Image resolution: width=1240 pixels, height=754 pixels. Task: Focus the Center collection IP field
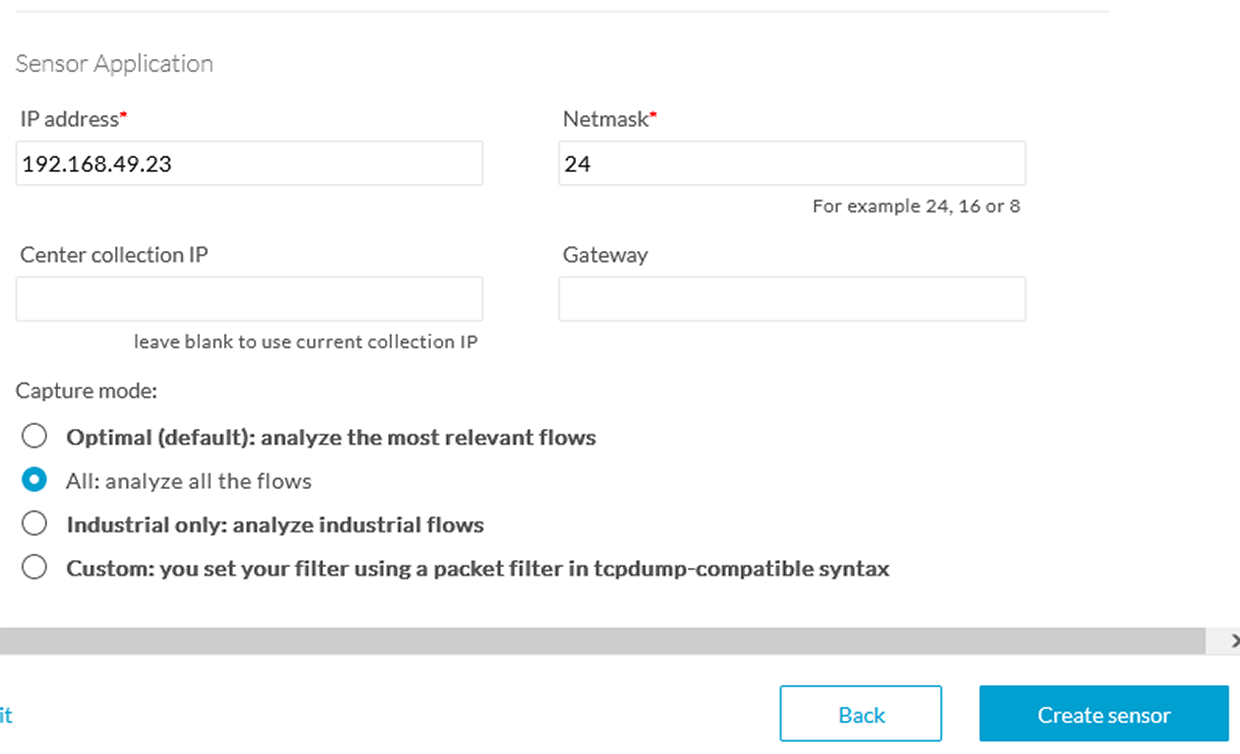(249, 299)
